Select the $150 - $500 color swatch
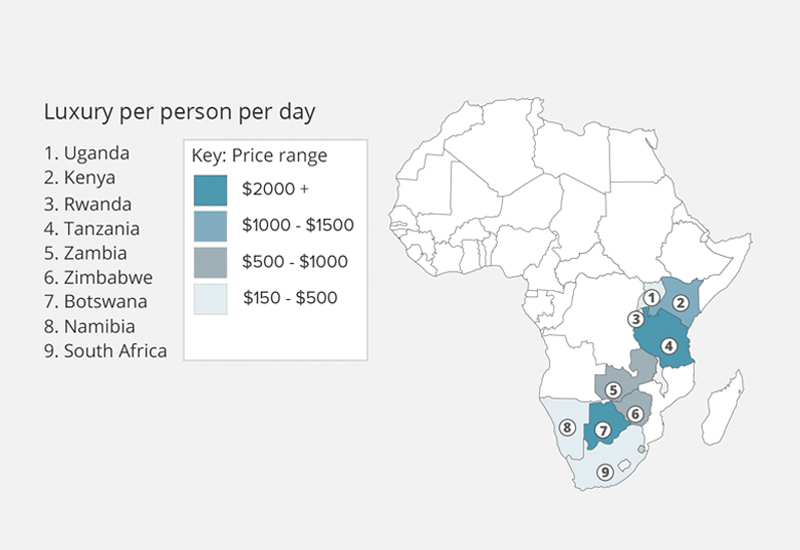 [x=211, y=299]
